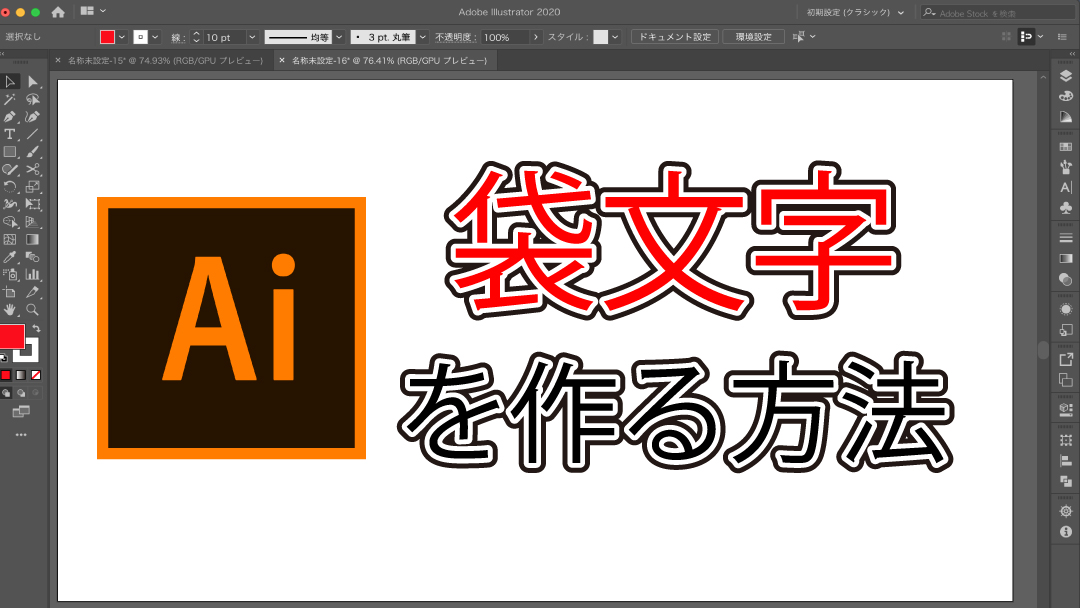Select the Curvature tool
1080x608 pixels.
point(32,117)
